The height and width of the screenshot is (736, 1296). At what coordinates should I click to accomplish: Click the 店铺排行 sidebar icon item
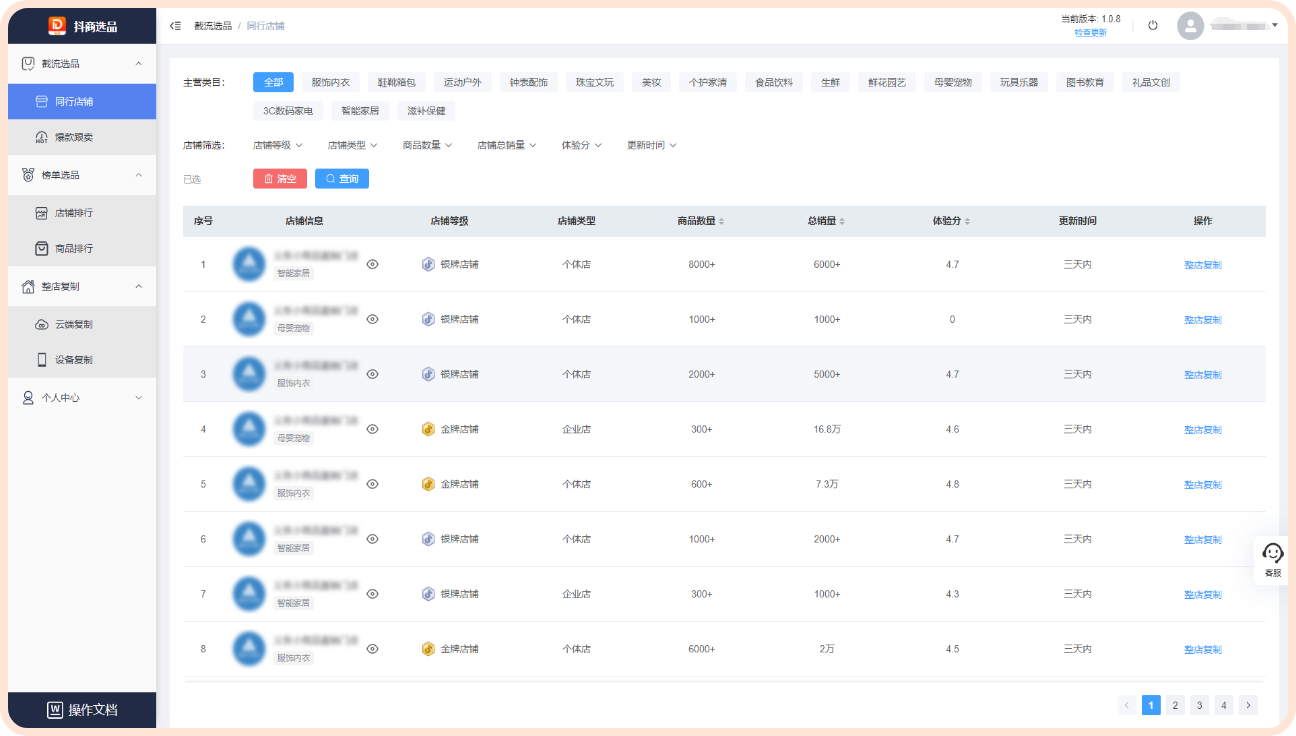72,213
